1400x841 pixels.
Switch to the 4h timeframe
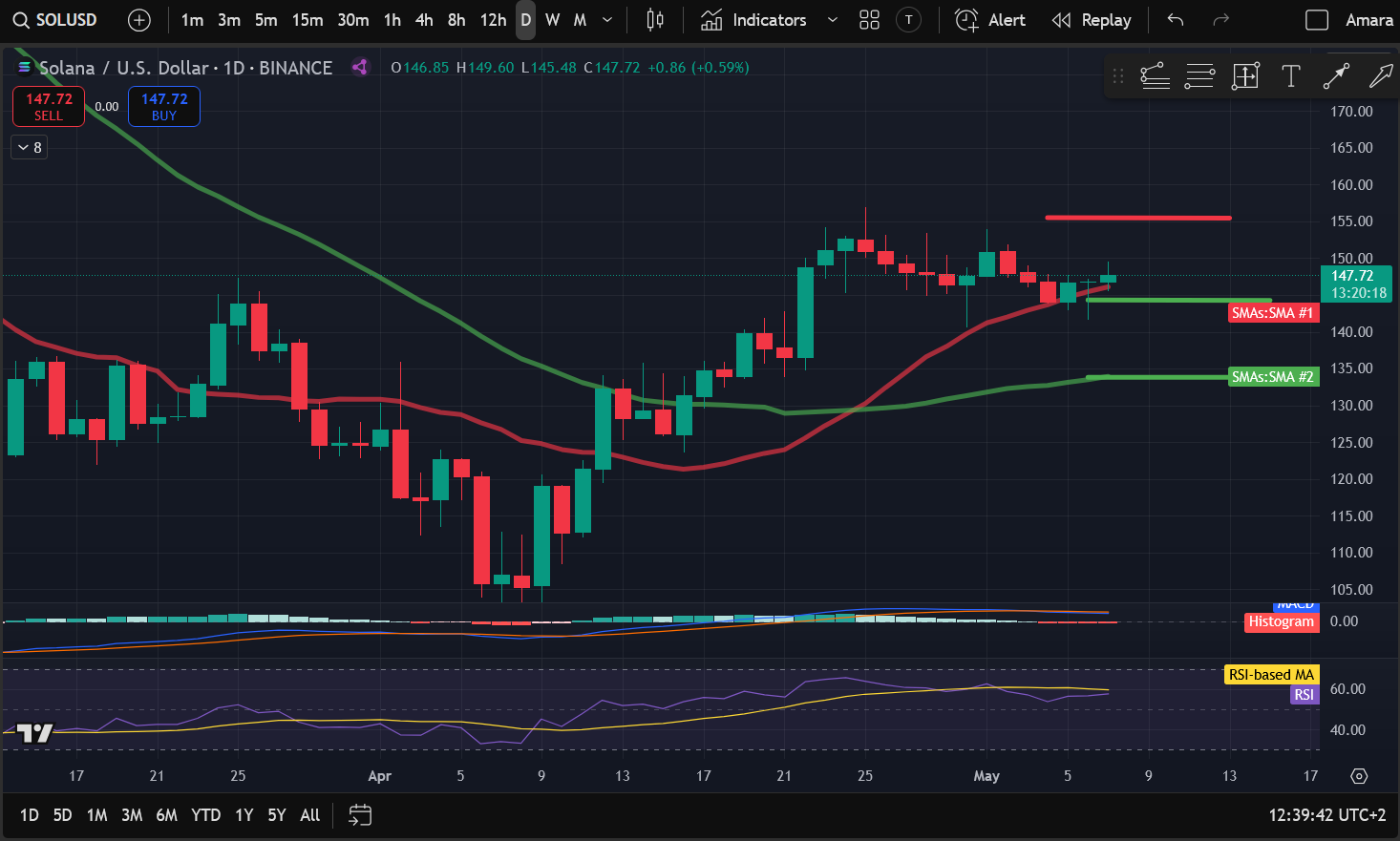point(424,20)
